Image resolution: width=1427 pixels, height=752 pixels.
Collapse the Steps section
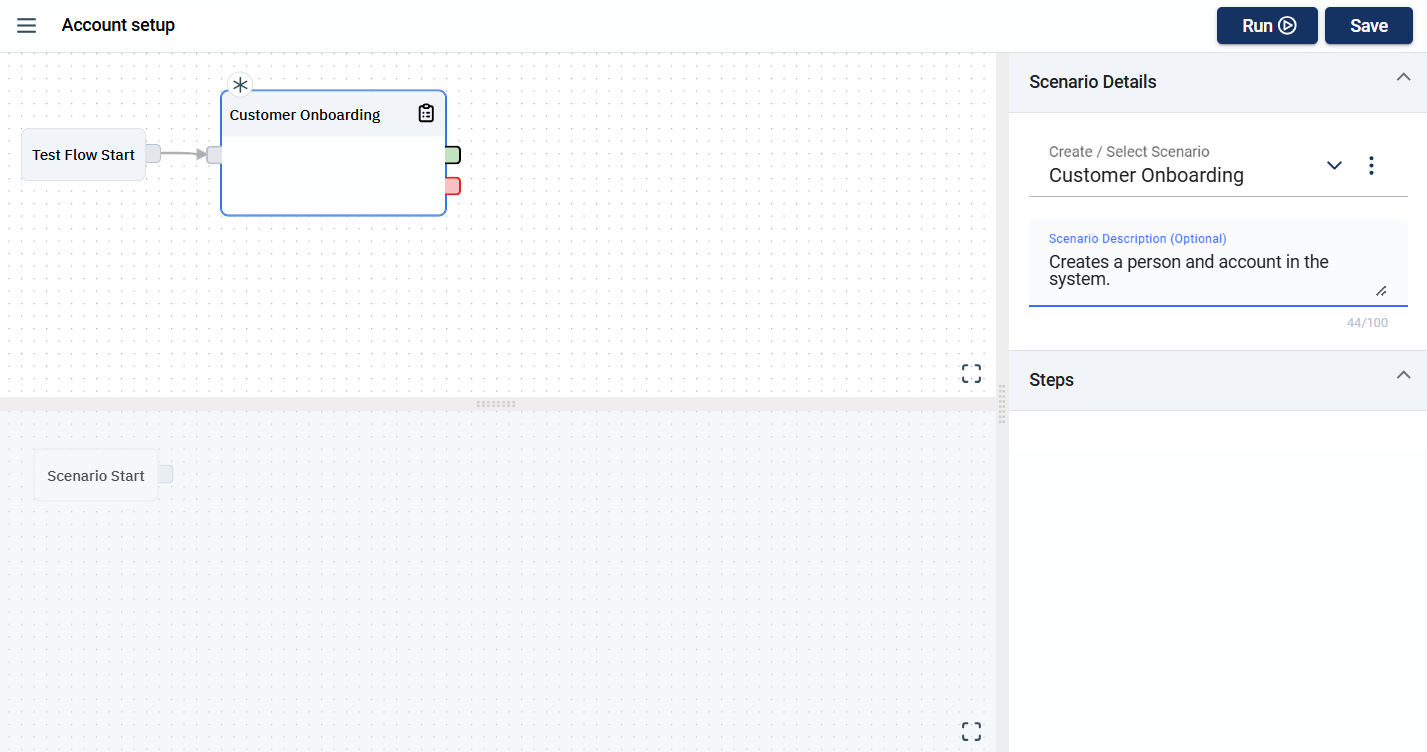coord(1403,375)
